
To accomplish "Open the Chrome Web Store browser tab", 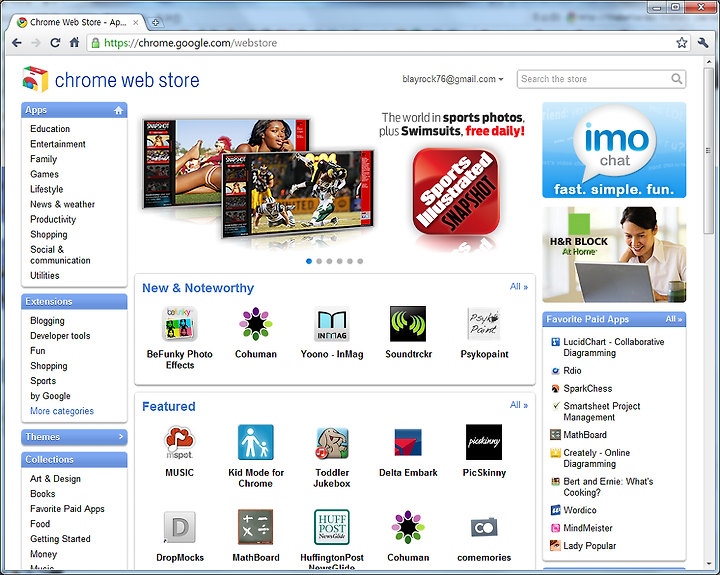I will [x=76, y=22].
